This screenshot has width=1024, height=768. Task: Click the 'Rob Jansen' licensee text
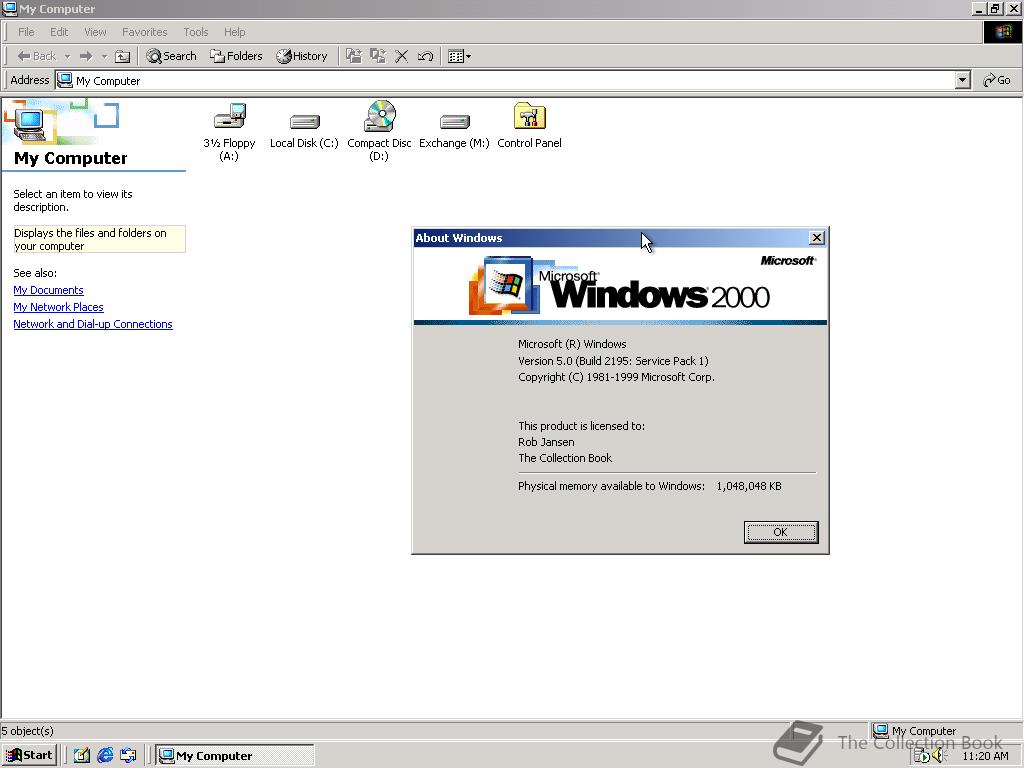coord(546,442)
